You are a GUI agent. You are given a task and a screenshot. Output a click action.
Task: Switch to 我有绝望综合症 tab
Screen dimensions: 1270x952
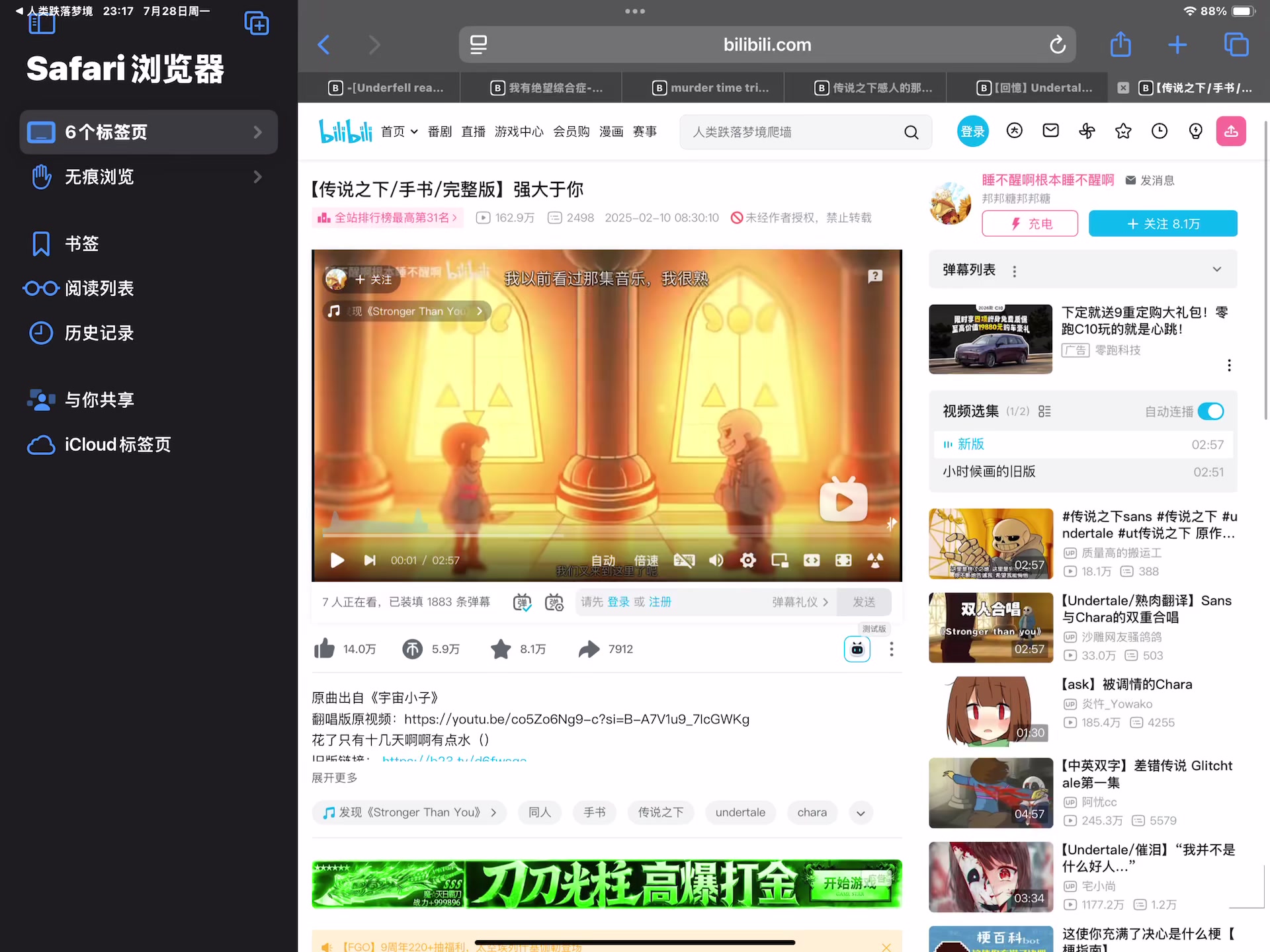(x=547, y=87)
